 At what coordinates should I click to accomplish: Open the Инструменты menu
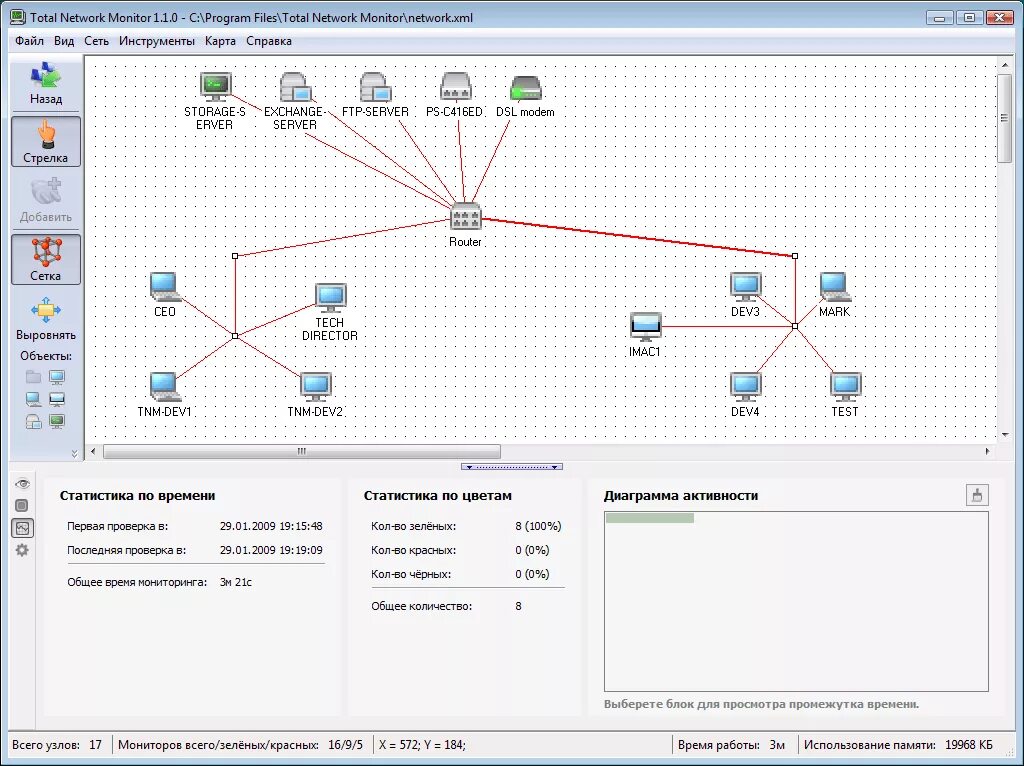(x=156, y=41)
